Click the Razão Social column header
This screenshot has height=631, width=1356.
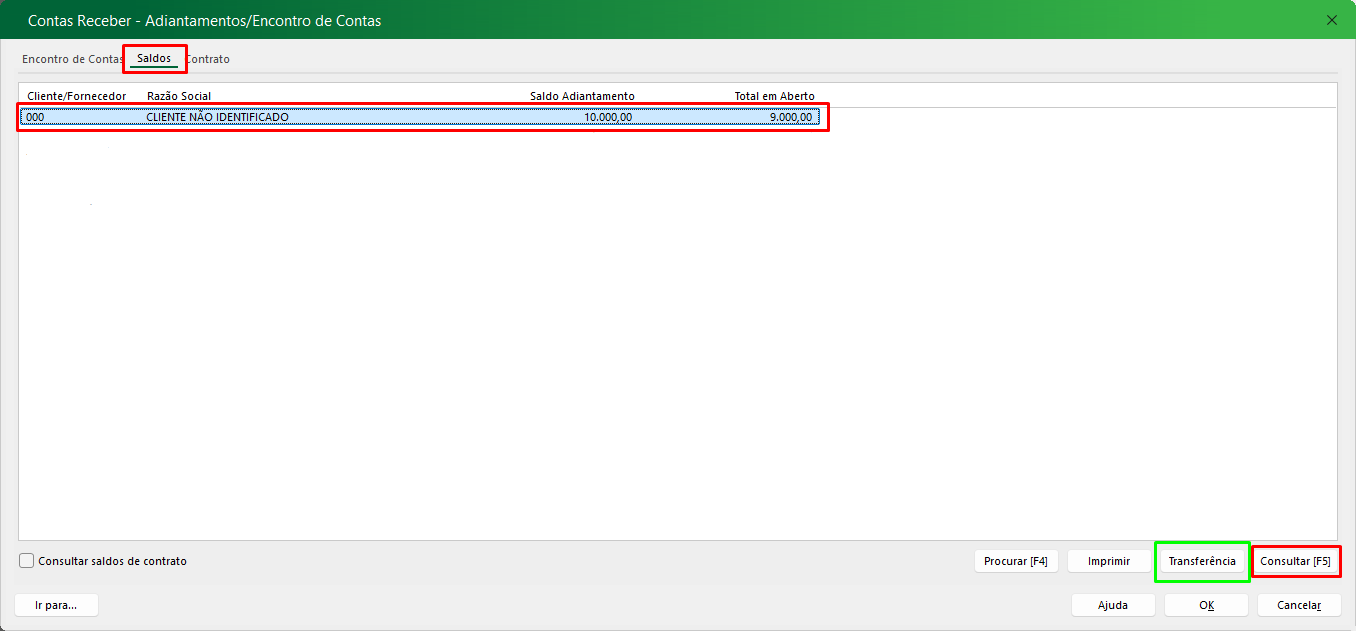click(179, 96)
